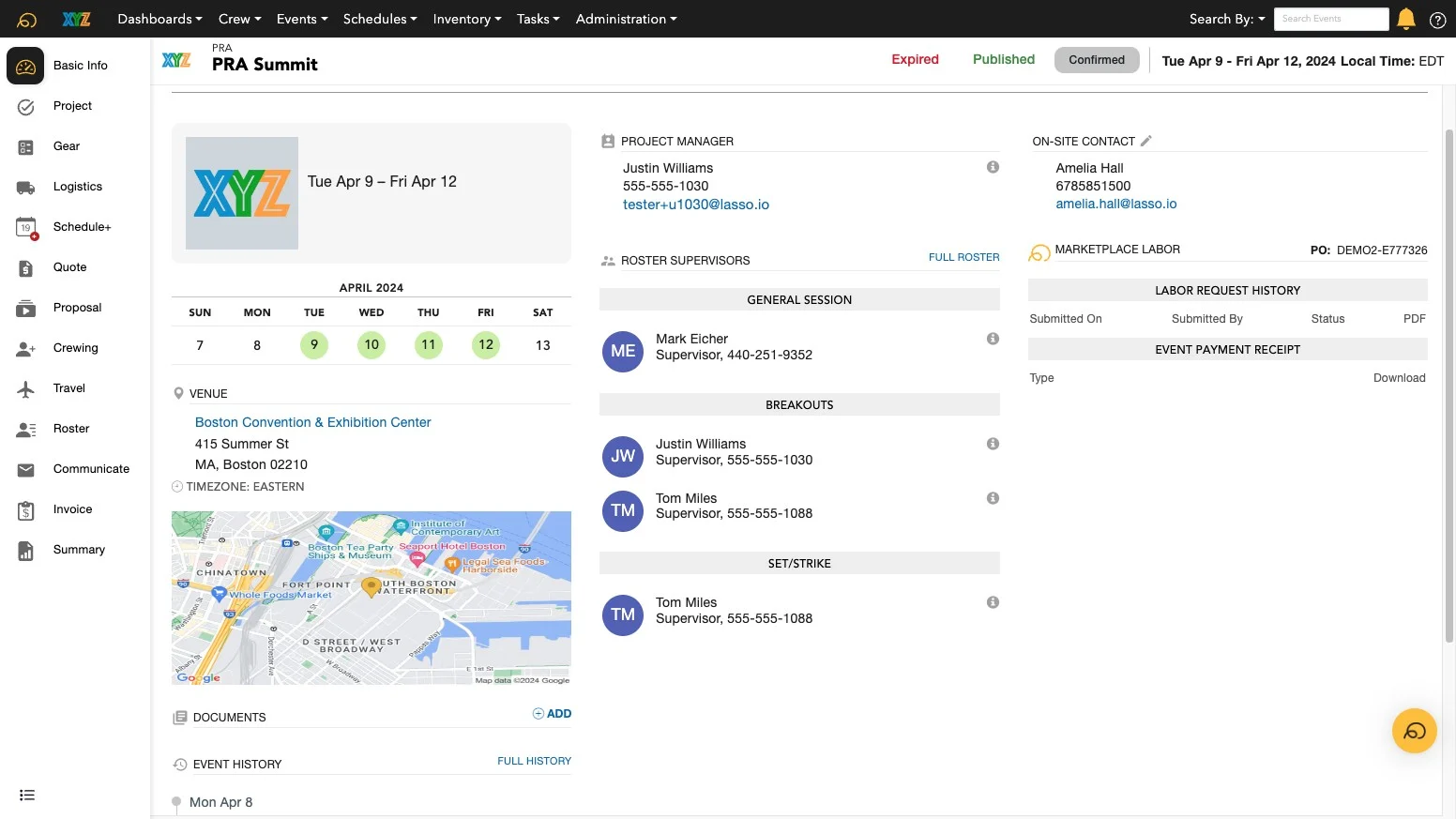The image size is (1456, 819).
Task: Select the Expired status
Action: (915, 59)
